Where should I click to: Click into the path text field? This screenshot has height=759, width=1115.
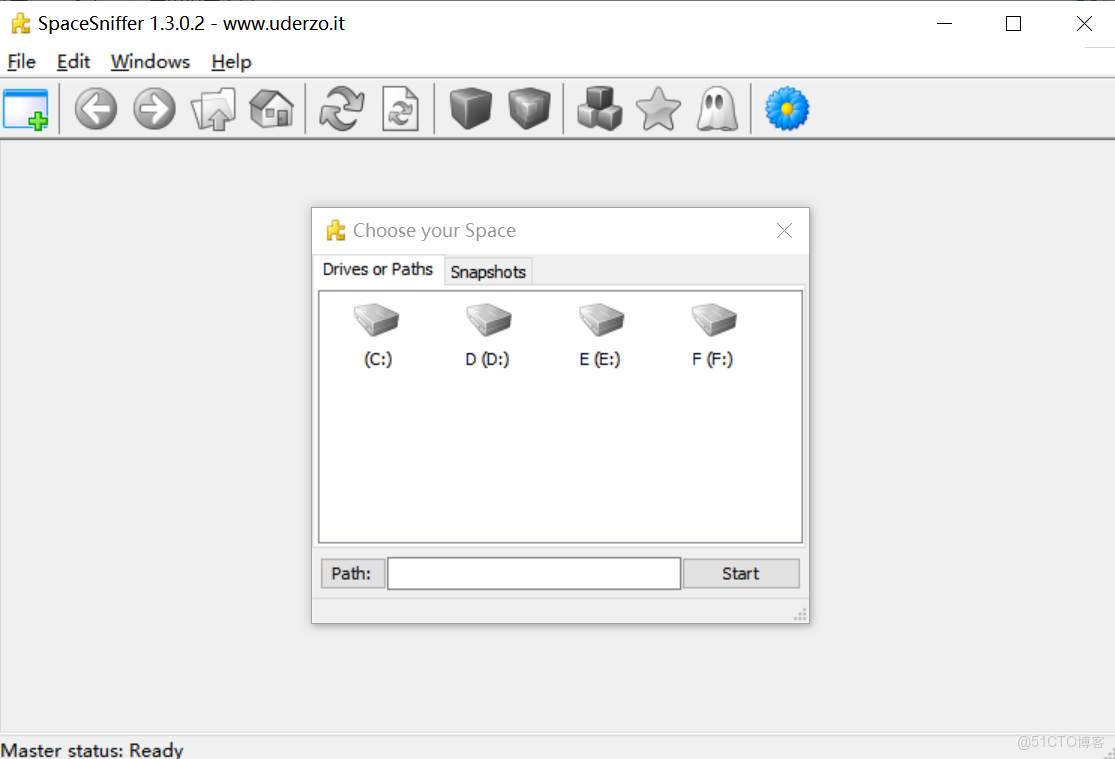(534, 573)
